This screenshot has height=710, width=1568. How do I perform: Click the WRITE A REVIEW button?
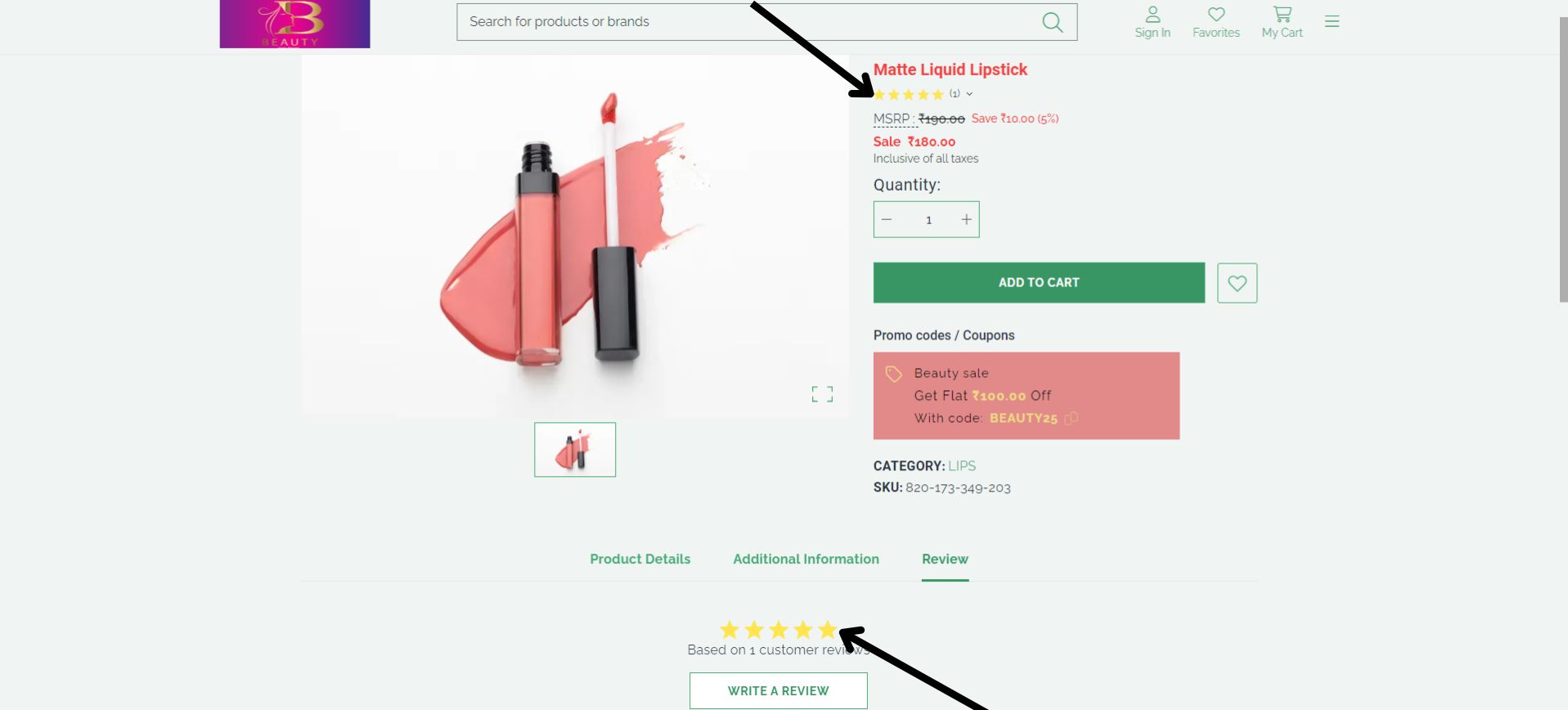[778, 690]
